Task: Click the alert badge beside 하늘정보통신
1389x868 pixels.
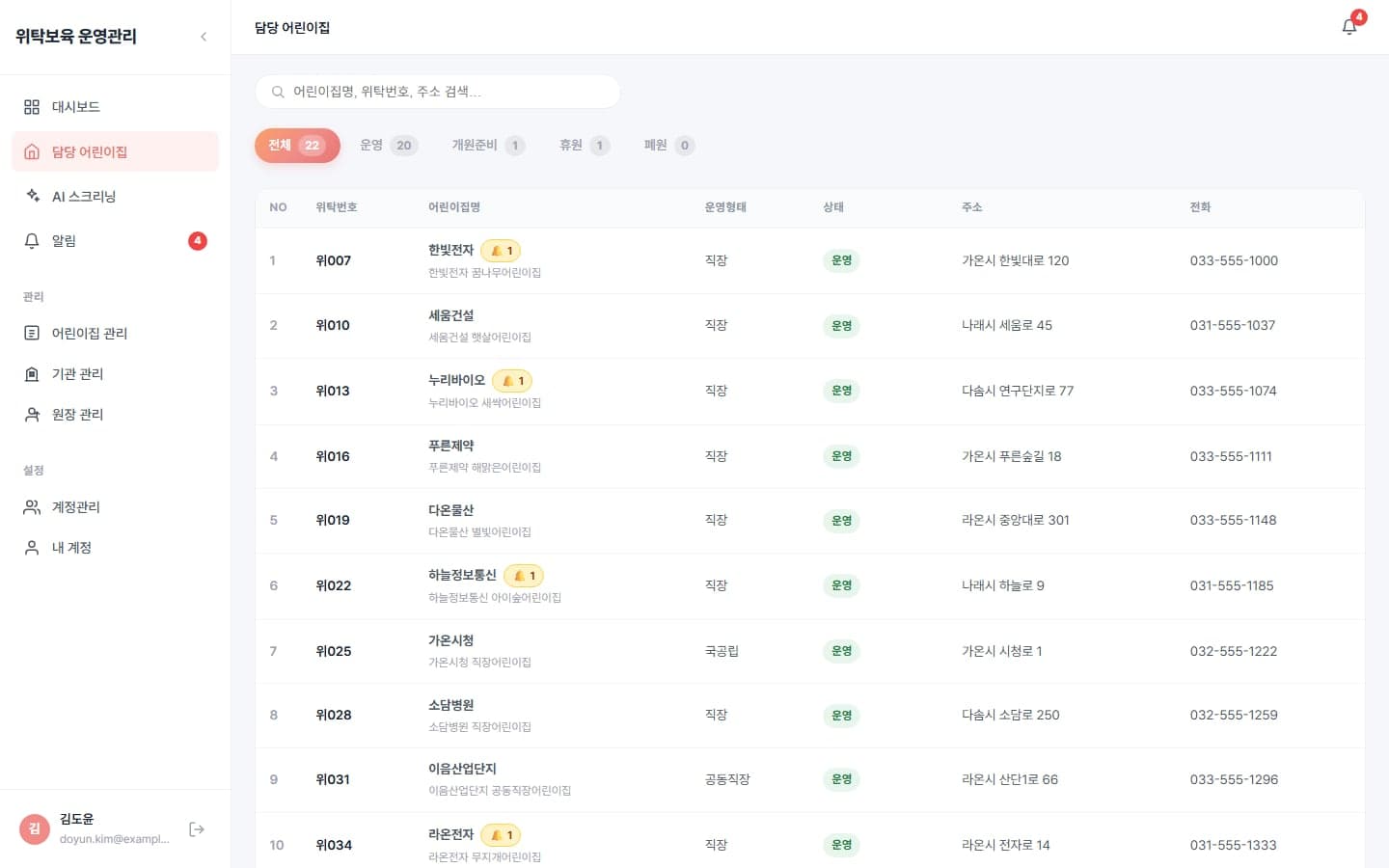Action: tap(524, 576)
